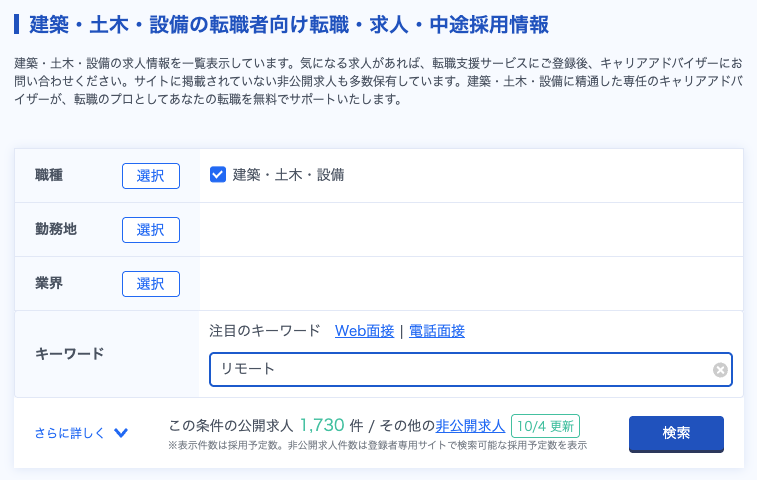
Task: Click the 職種 row label
Action: click(49, 176)
